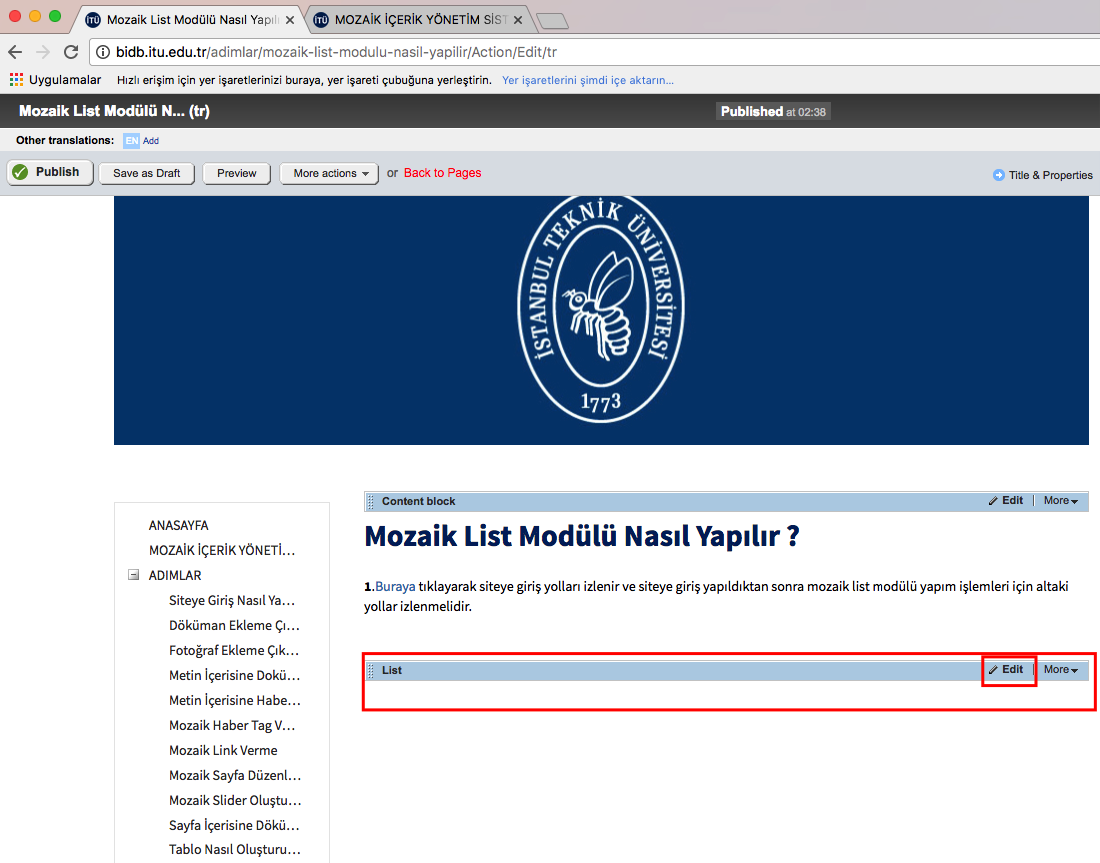
Task: Click Edit on the Content block
Action: 1007,501
